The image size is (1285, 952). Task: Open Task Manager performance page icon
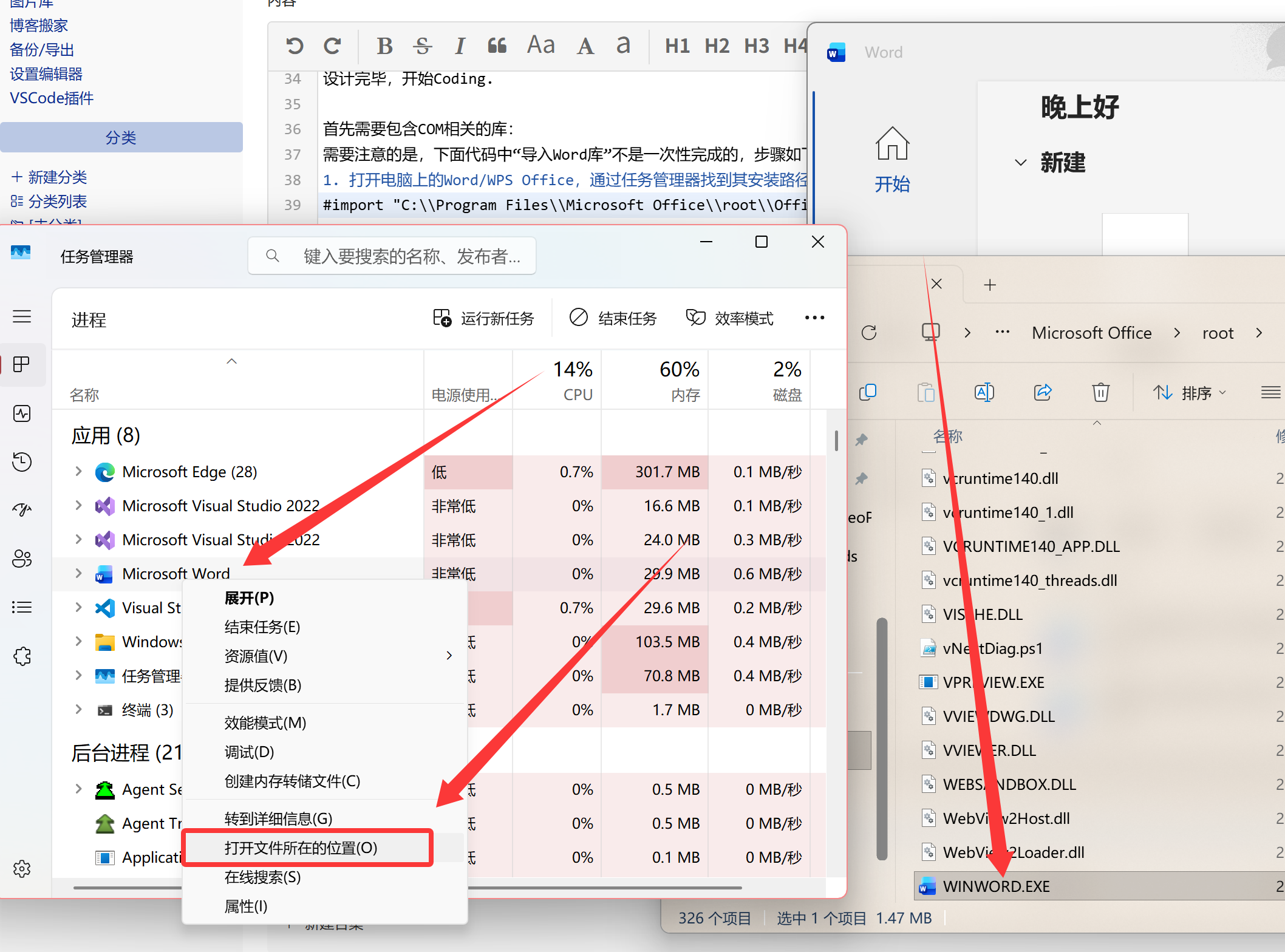(x=22, y=413)
